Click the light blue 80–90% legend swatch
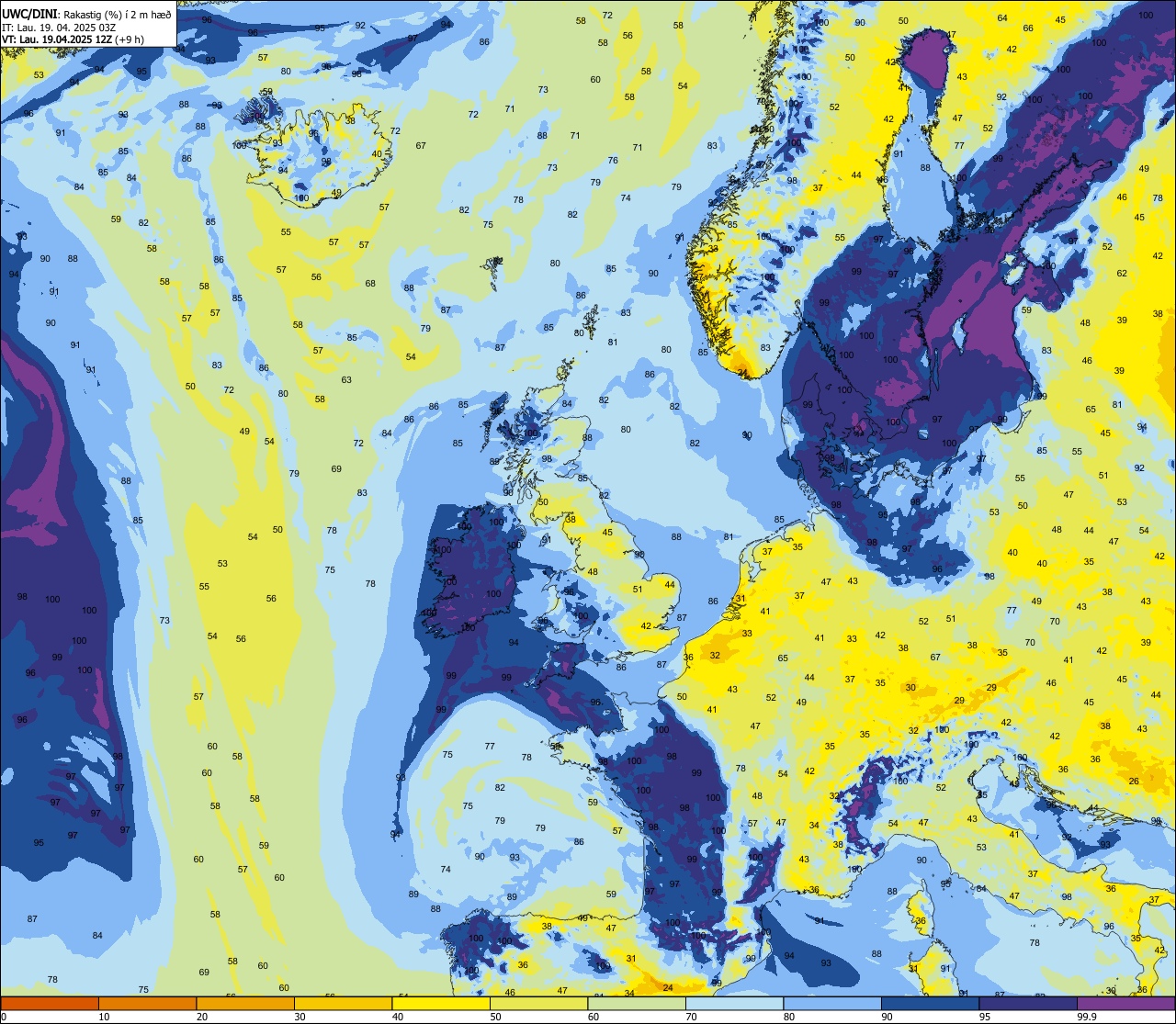 click(832, 1004)
